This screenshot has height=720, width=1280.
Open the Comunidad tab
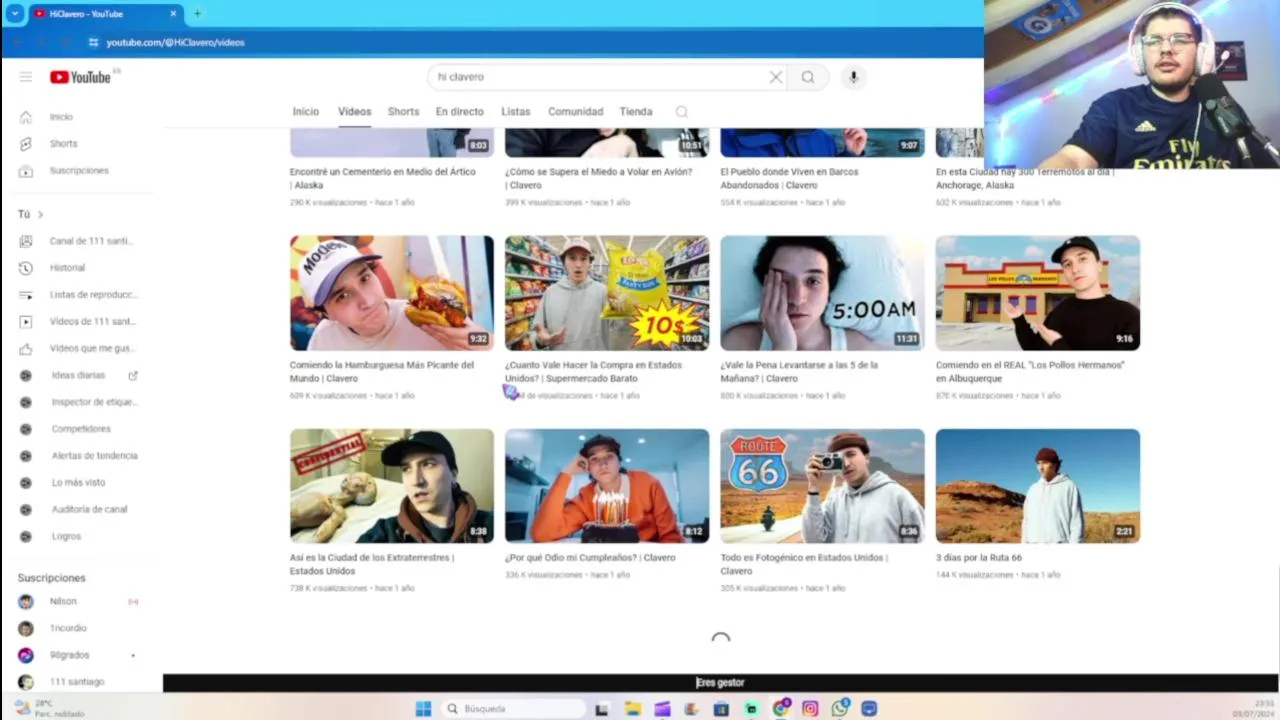(575, 112)
